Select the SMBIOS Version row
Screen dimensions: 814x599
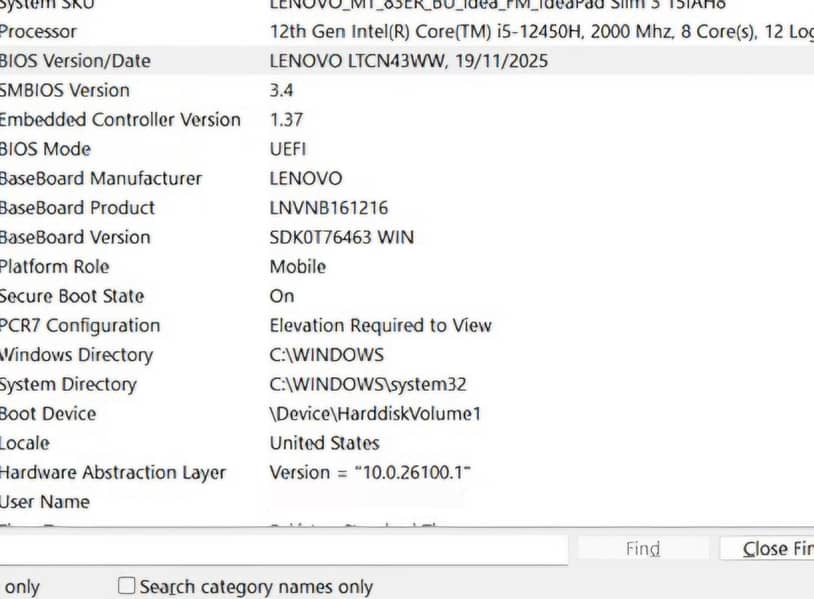pos(65,90)
